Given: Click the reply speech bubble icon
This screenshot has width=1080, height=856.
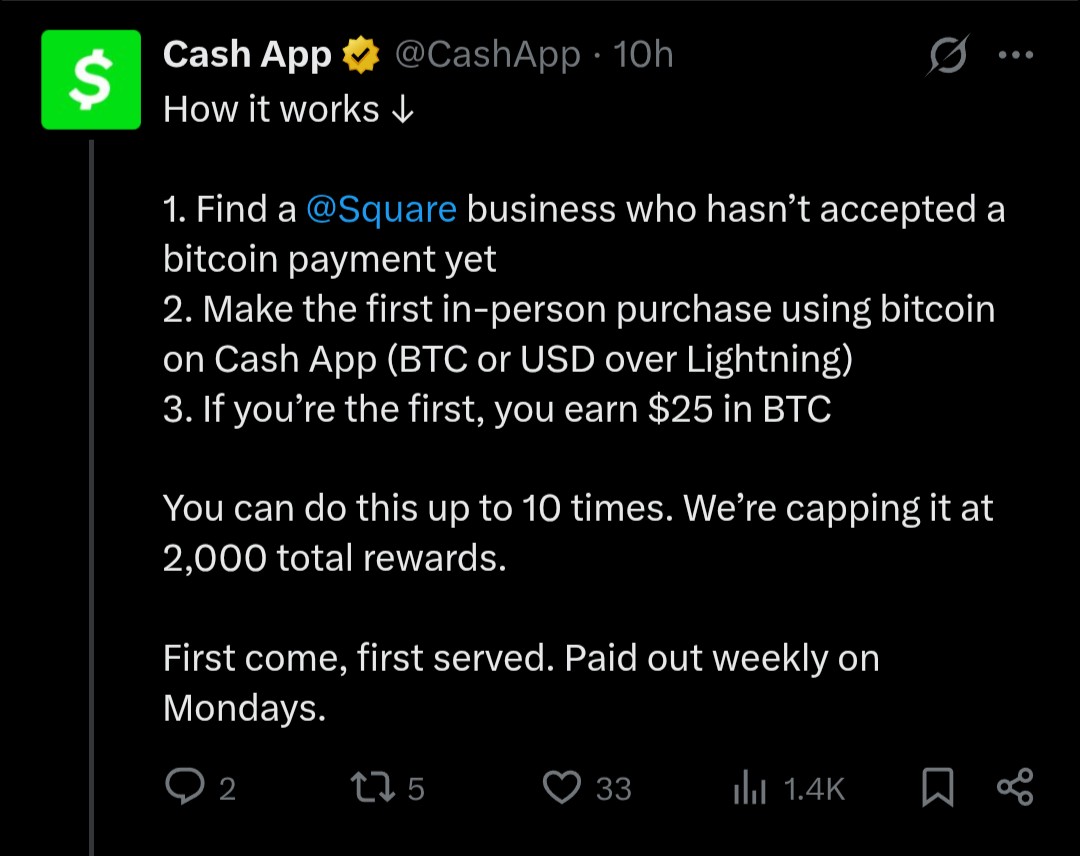Looking at the screenshot, I should pyautogui.click(x=183, y=788).
